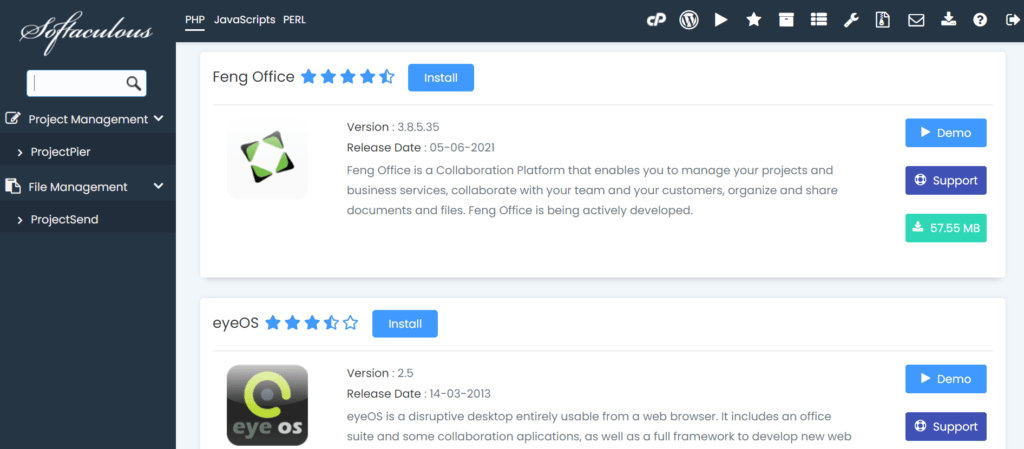Select the Project Management category label
Screen dimensions: 1024x449
tap(88, 119)
